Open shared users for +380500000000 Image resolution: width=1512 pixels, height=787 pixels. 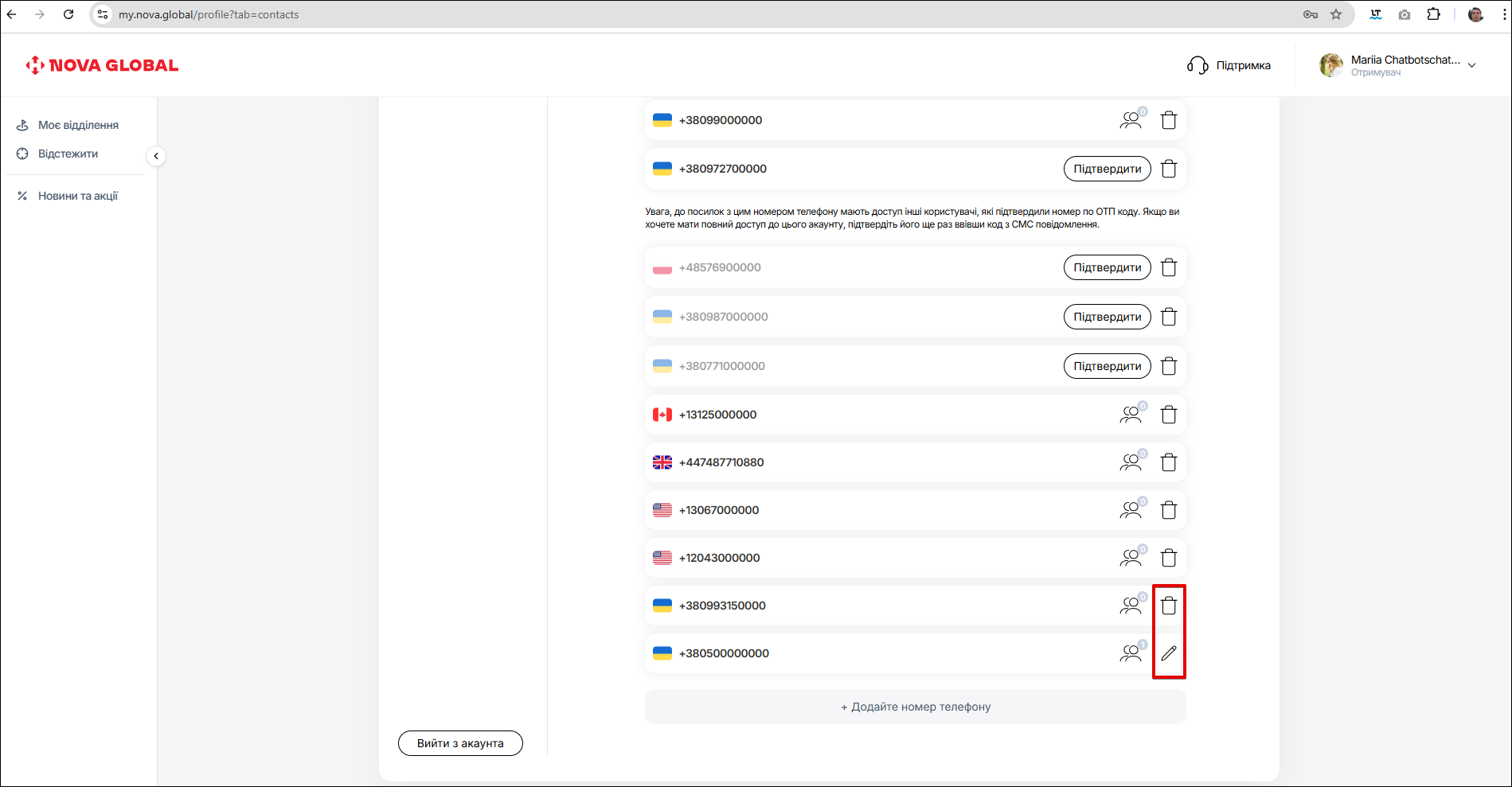pos(1131,653)
